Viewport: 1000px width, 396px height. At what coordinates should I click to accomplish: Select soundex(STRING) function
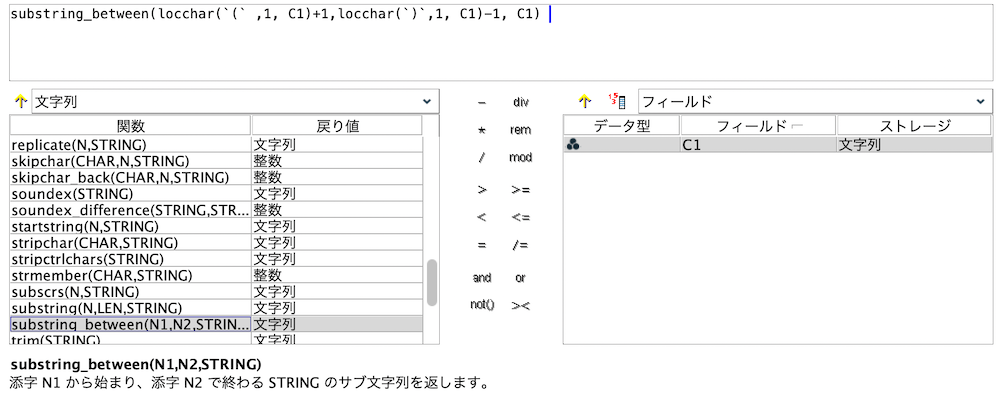tap(131, 194)
